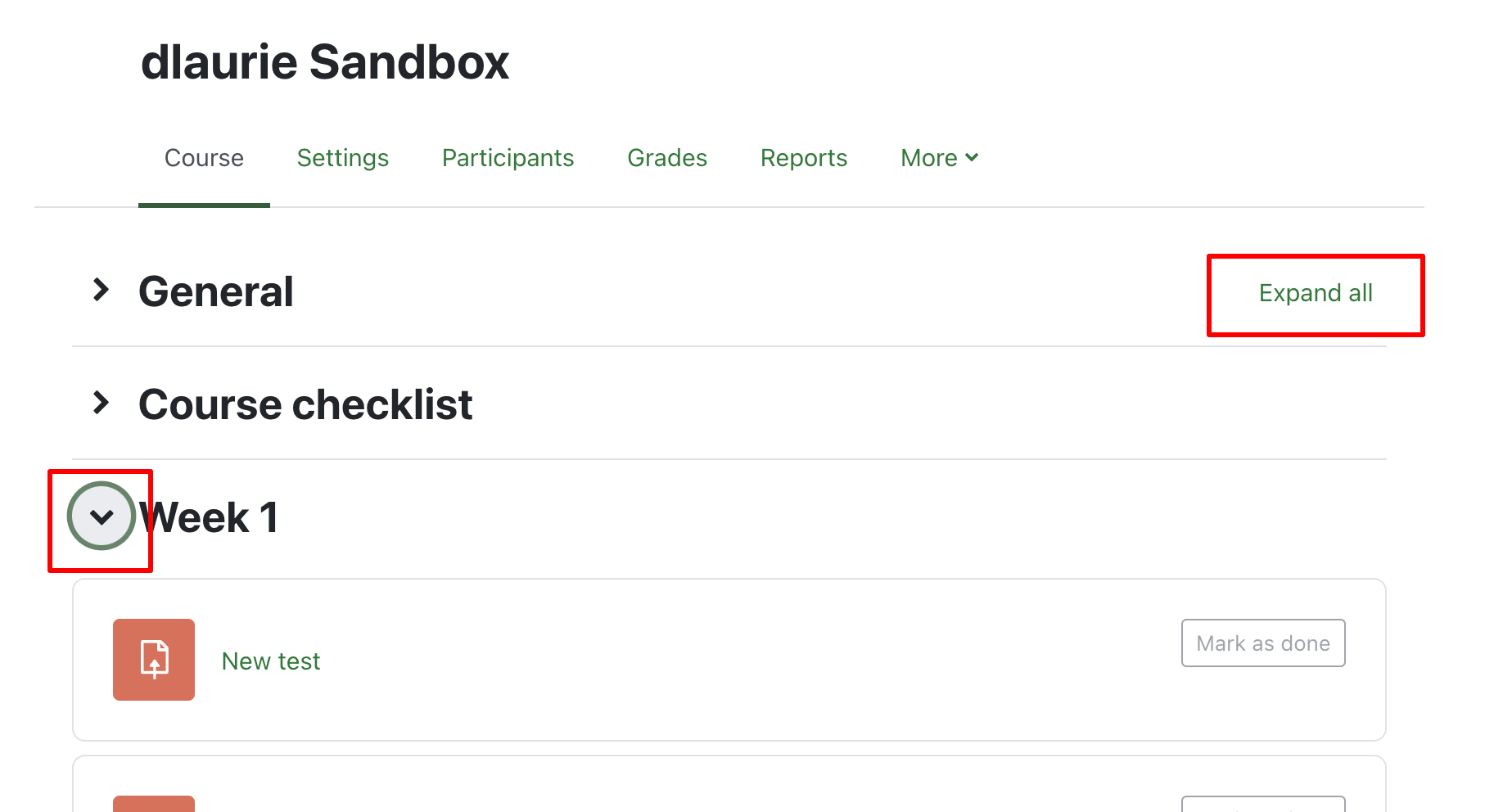Open the Grades tab
The width and height of the screenshot is (1485, 812).
click(666, 158)
